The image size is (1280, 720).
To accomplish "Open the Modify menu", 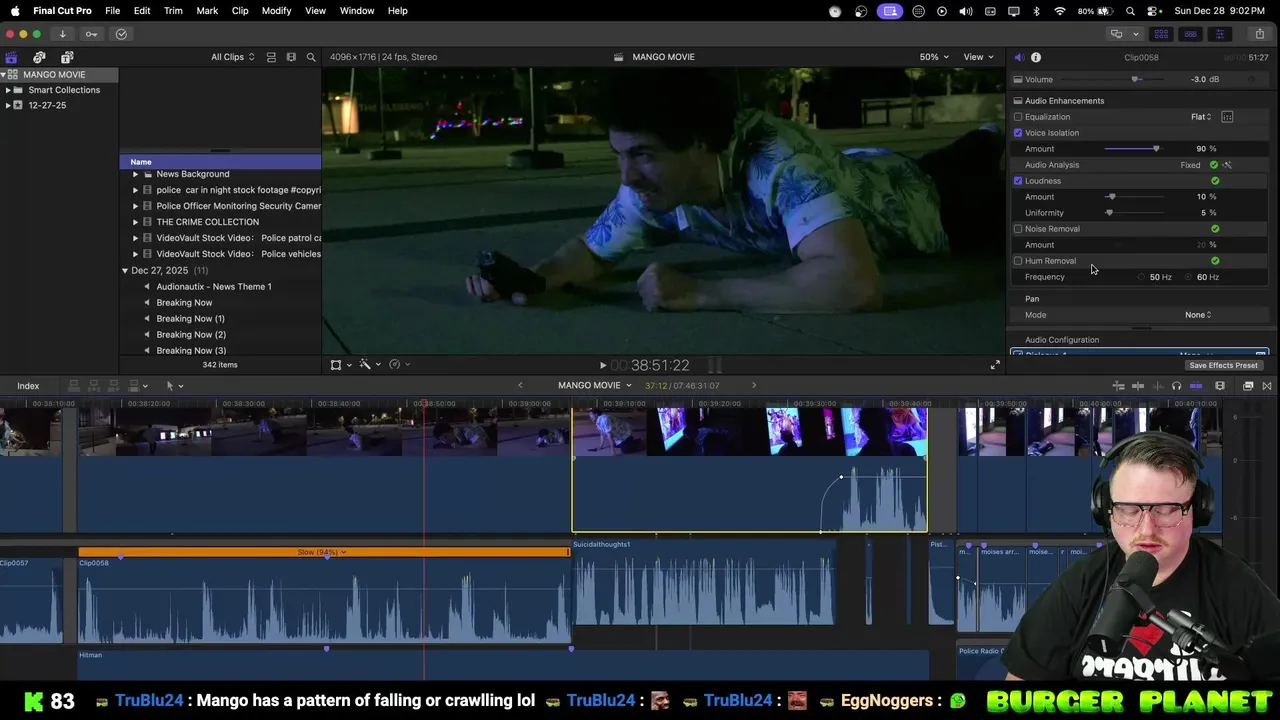I will pyautogui.click(x=276, y=11).
